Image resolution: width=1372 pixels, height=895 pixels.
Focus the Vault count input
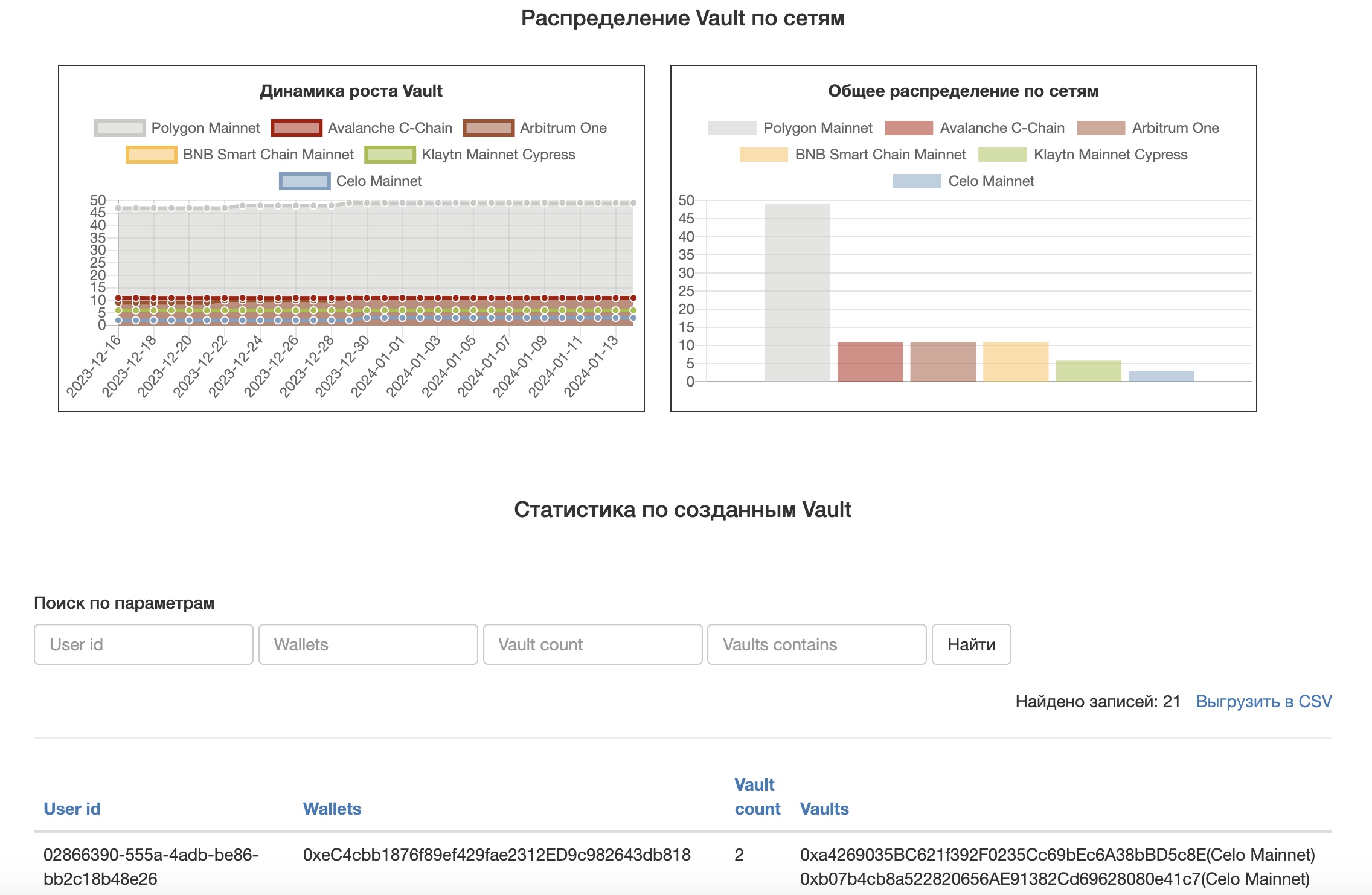click(592, 644)
